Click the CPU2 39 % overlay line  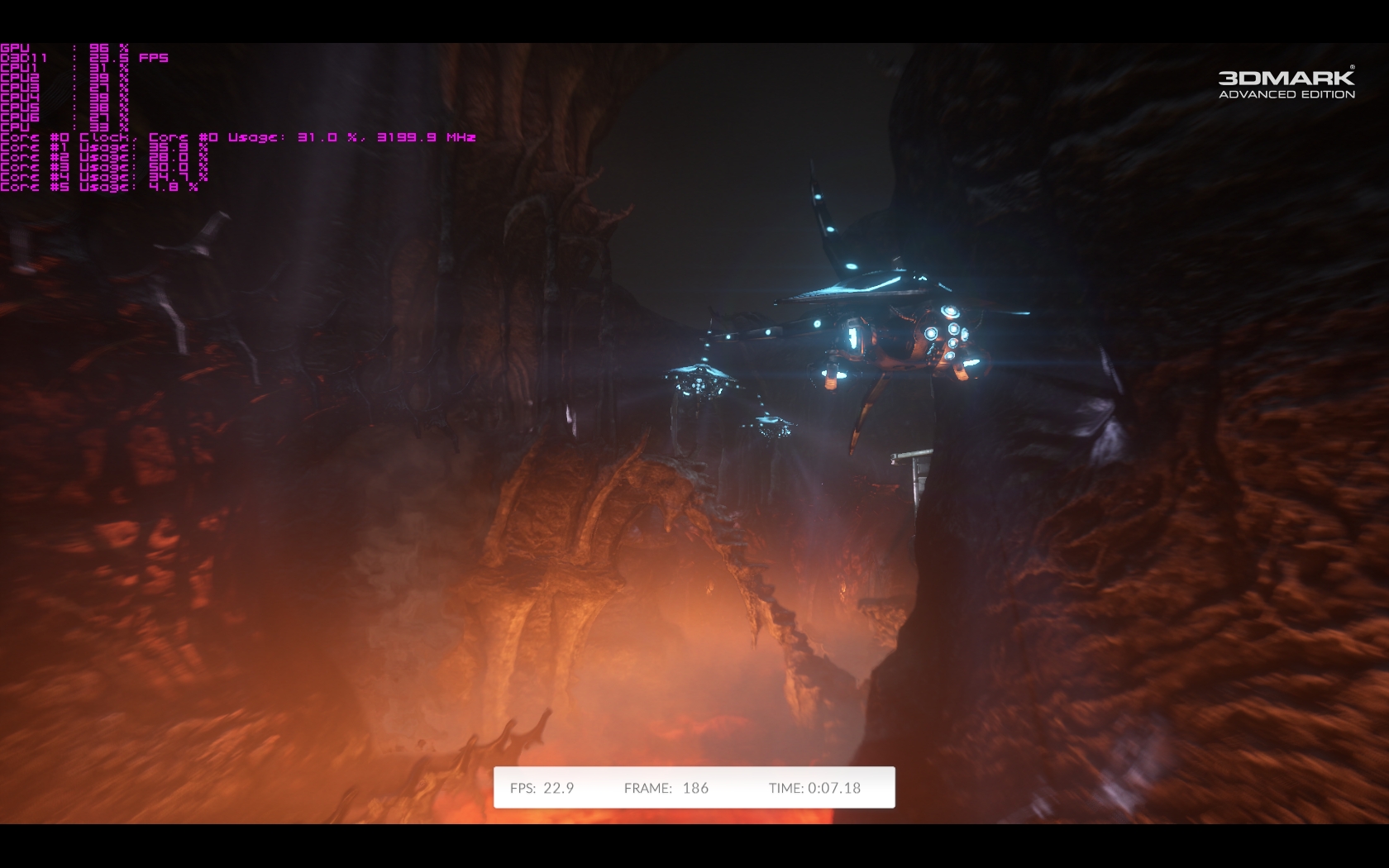[x=64, y=78]
